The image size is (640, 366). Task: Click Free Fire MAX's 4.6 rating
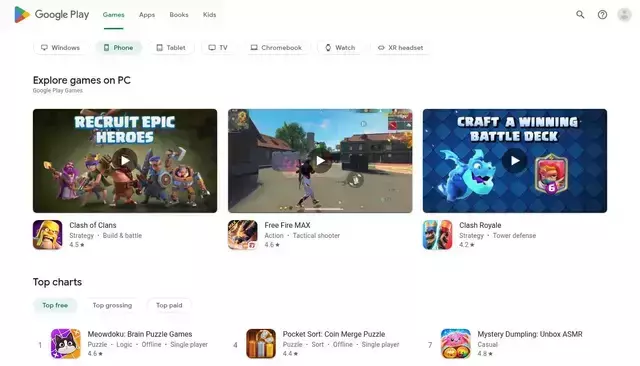[272, 245]
